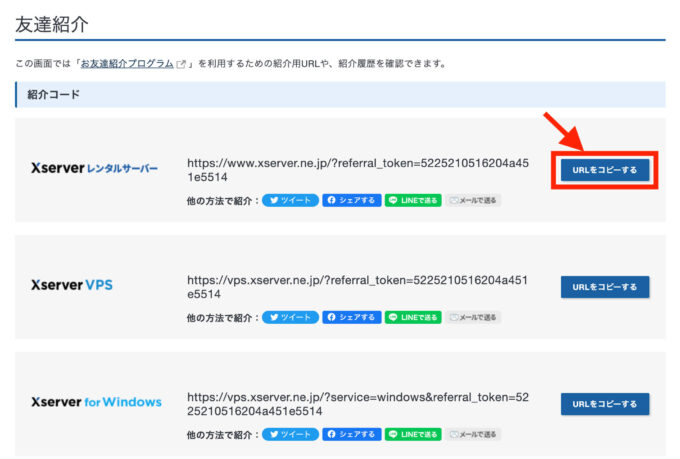The image size is (680, 459).
Task: Send Xserver for Windows link via LINE
Action: pos(413,434)
